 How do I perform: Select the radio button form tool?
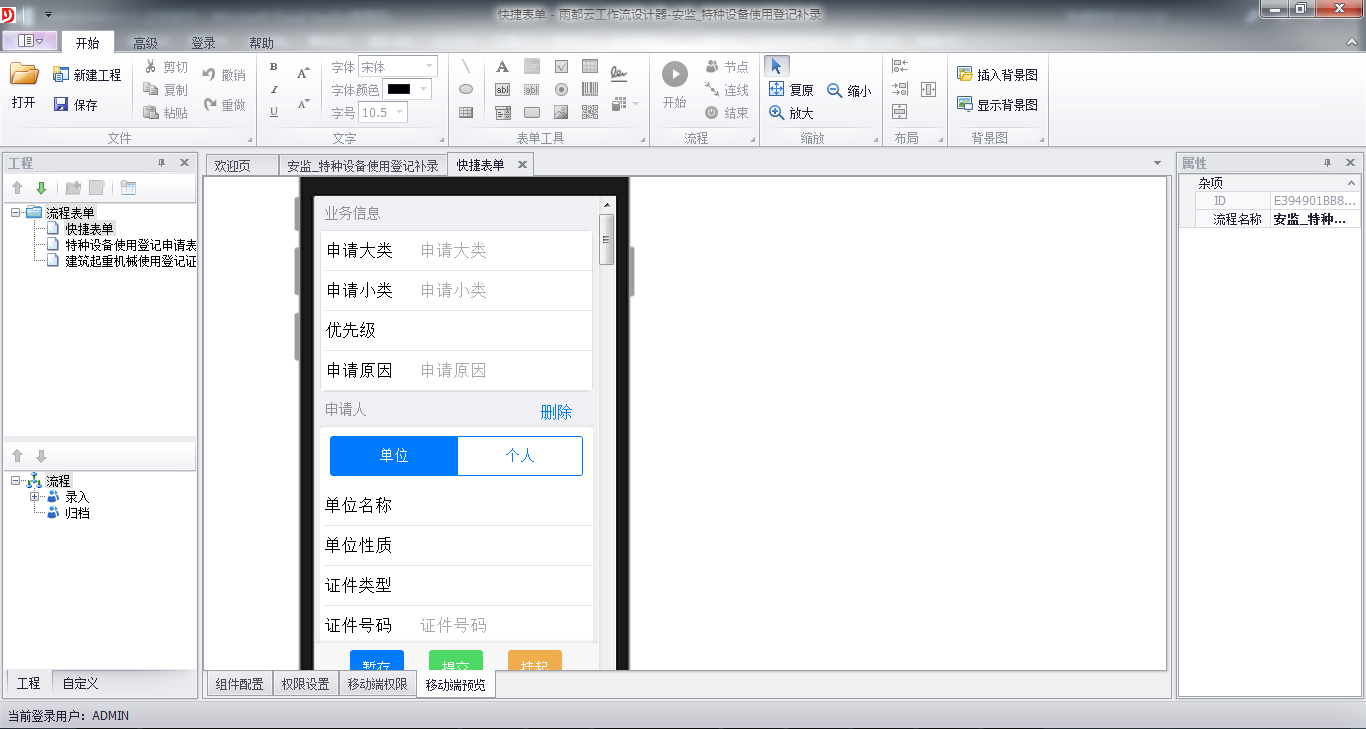(x=561, y=89)
